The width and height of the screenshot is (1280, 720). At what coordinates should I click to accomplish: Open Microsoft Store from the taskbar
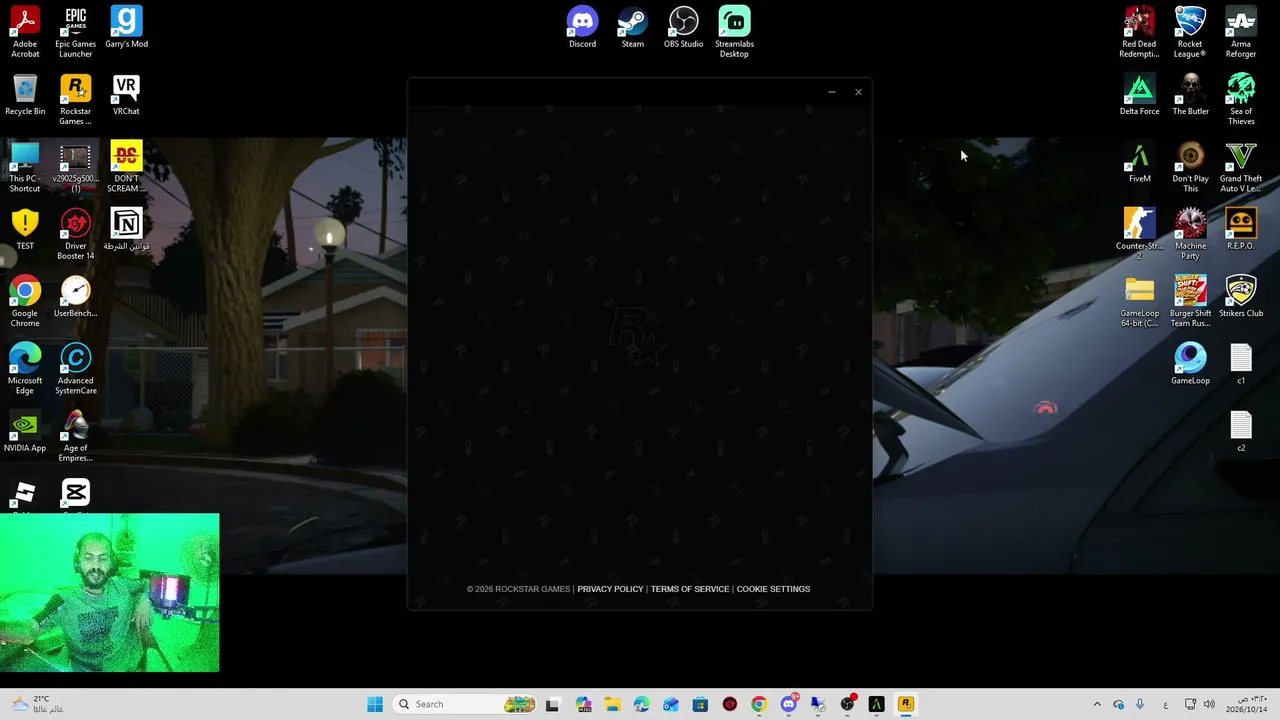tap(700, 704)
